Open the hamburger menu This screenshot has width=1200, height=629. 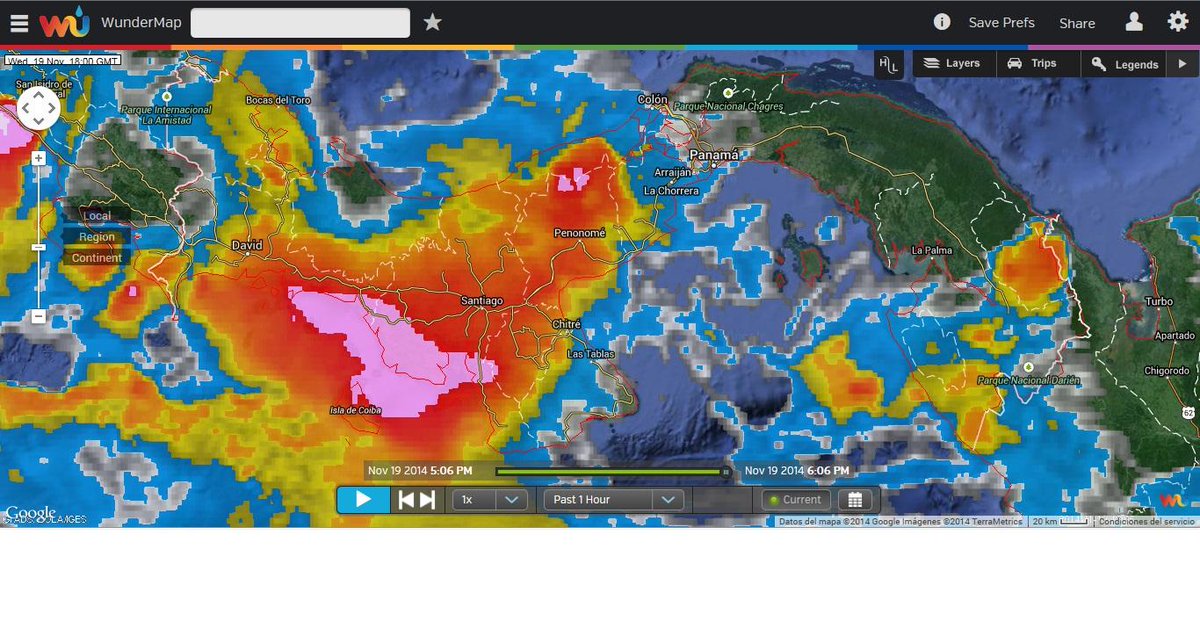tap(19, 21)
